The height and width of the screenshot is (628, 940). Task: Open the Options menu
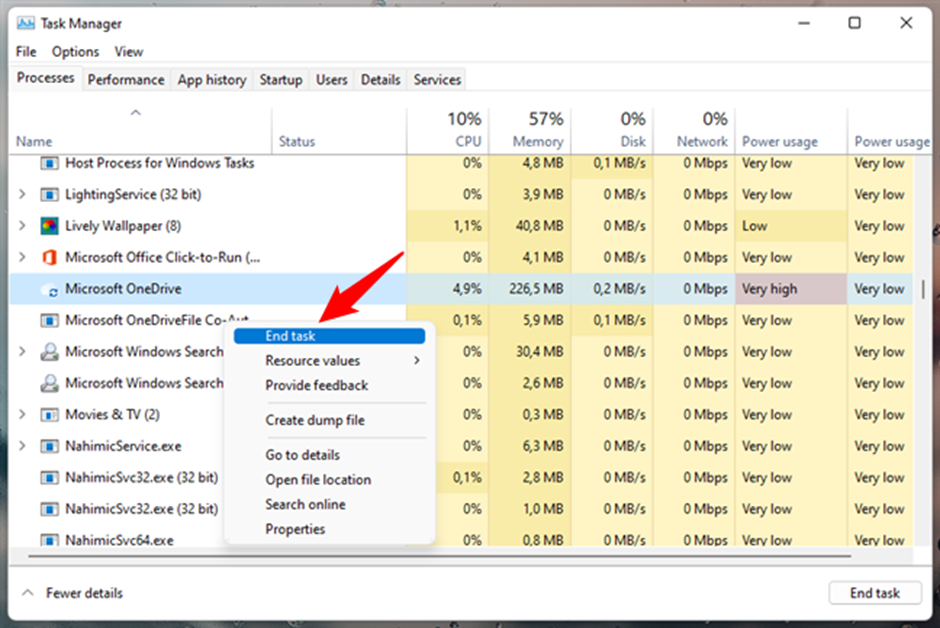(x=76, y=52)
